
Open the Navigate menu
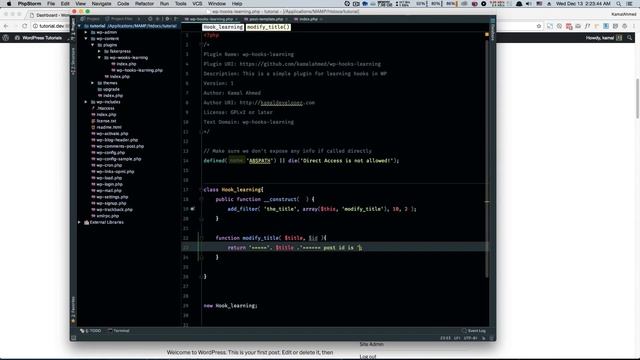pos(101,4)
